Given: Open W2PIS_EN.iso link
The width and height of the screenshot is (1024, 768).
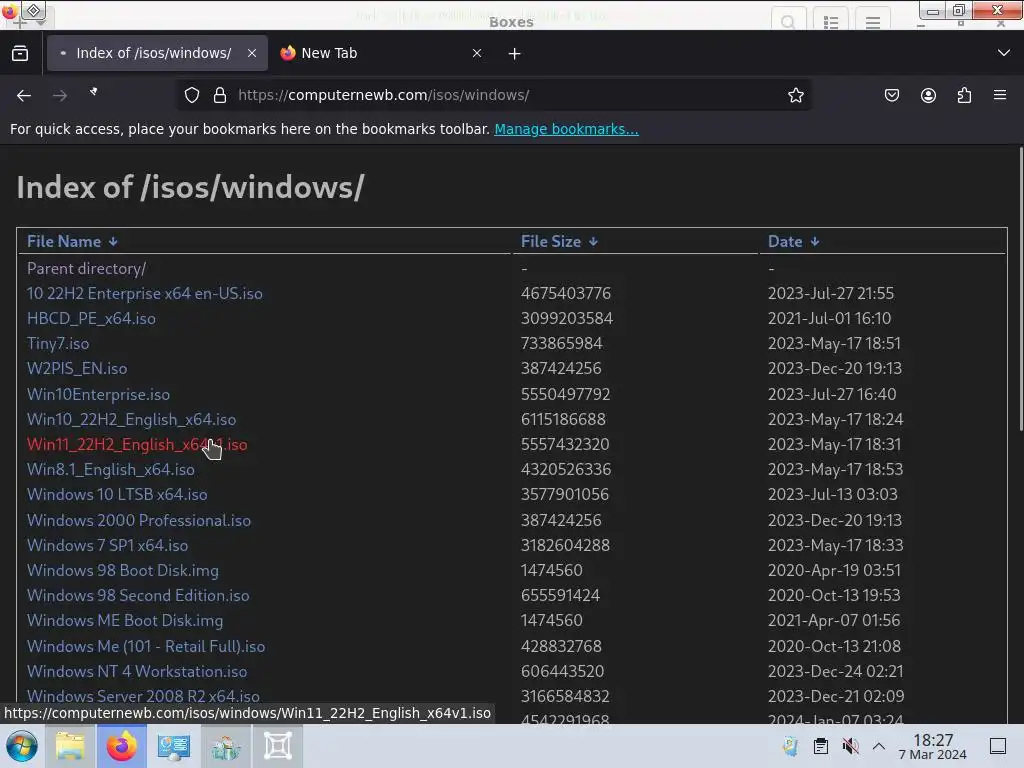Looking at the screenshot, I should pos(77,368).
